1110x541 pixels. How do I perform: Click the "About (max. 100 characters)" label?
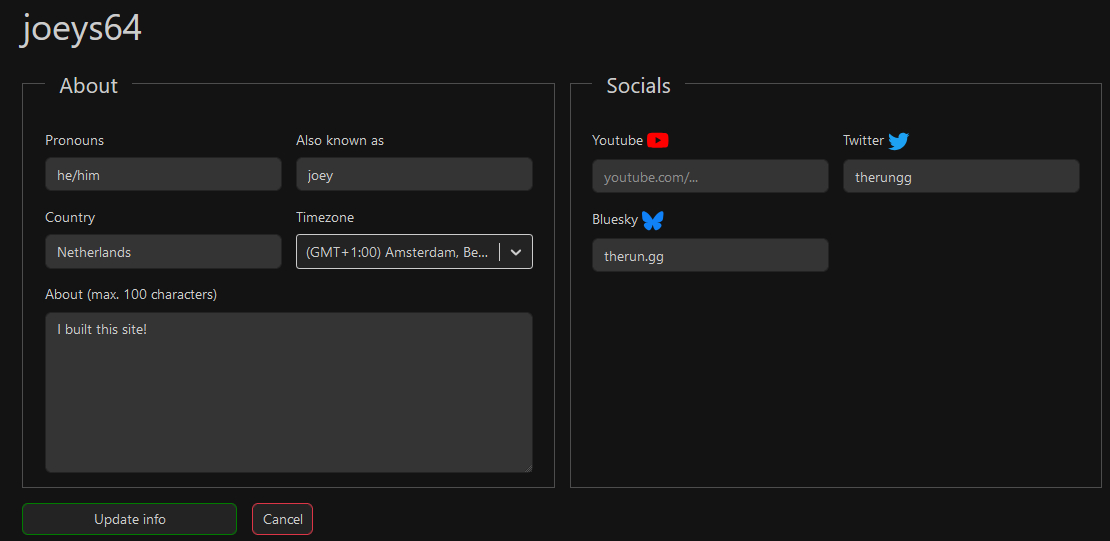tap(131, 294)
